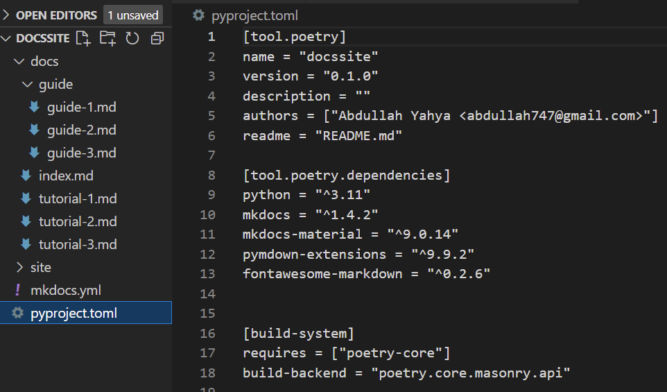This screenshot has width=667, height=392.
Task: Open guide-2.md file
Action: point(82,130)
